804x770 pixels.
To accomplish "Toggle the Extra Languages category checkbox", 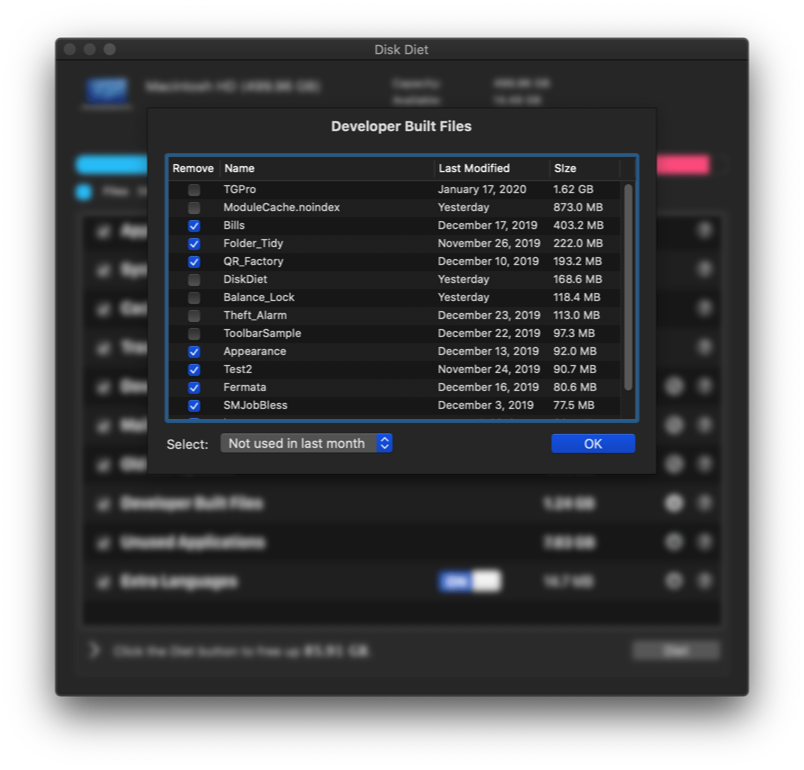I will 104,581.
